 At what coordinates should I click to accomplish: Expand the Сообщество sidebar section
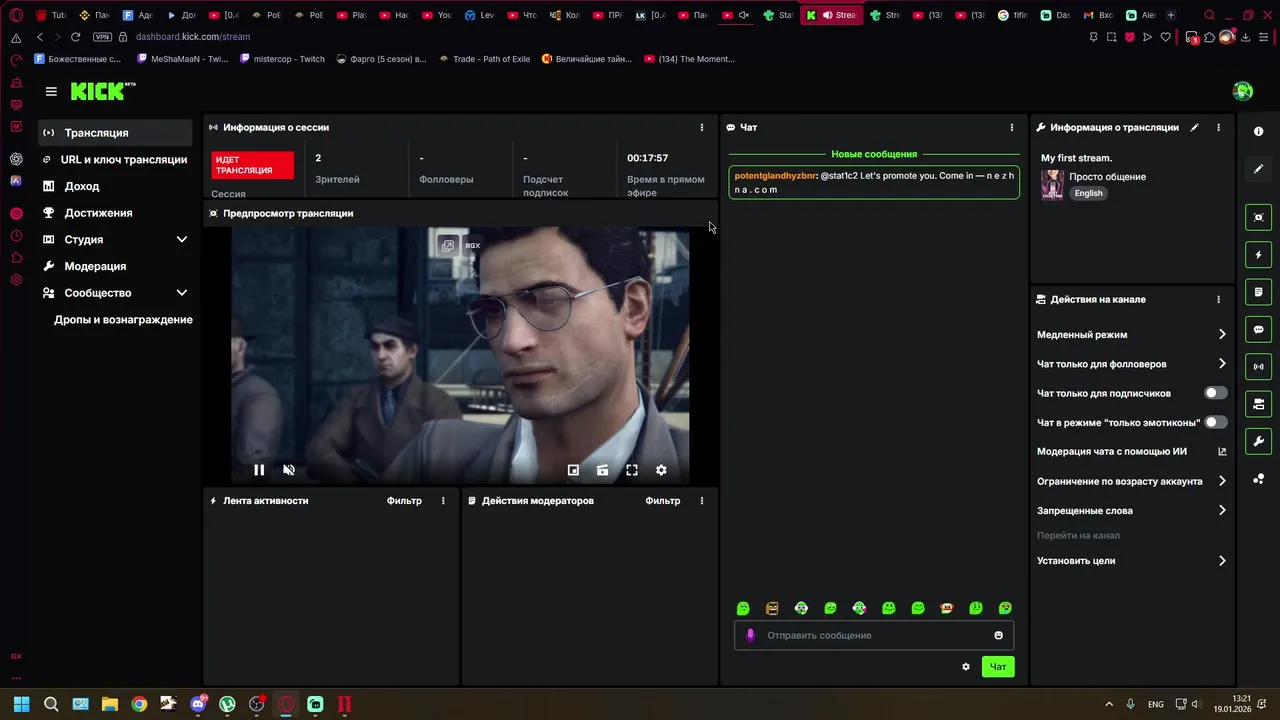182,293
